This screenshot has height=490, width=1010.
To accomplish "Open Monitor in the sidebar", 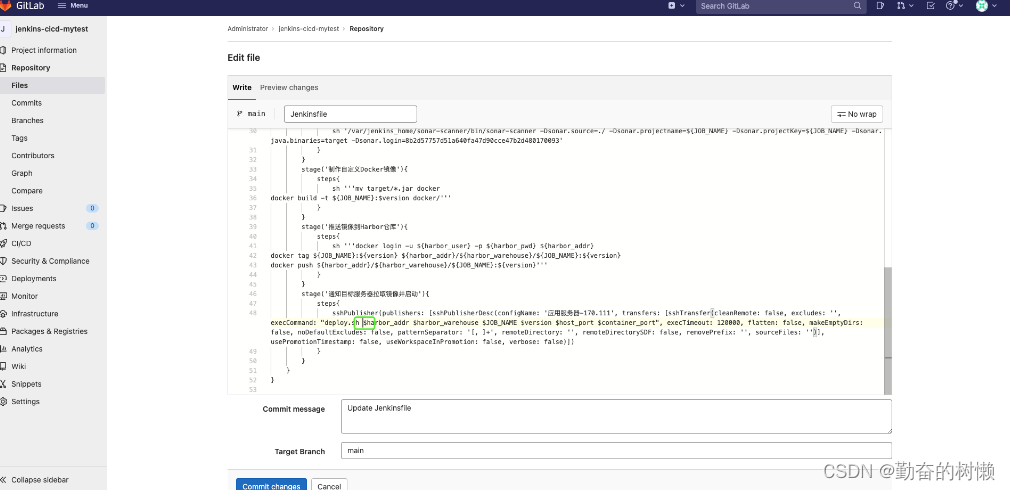I will tap(24, 296).
